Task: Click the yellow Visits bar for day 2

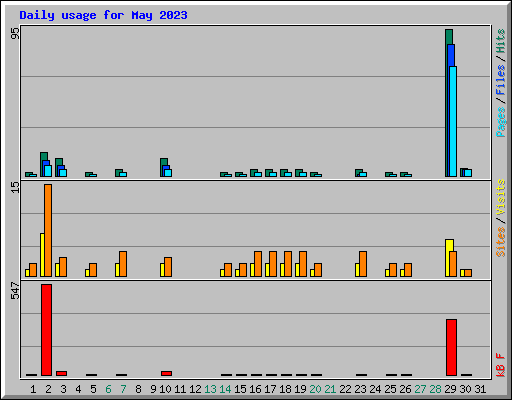Action: [x=42, y=255]
